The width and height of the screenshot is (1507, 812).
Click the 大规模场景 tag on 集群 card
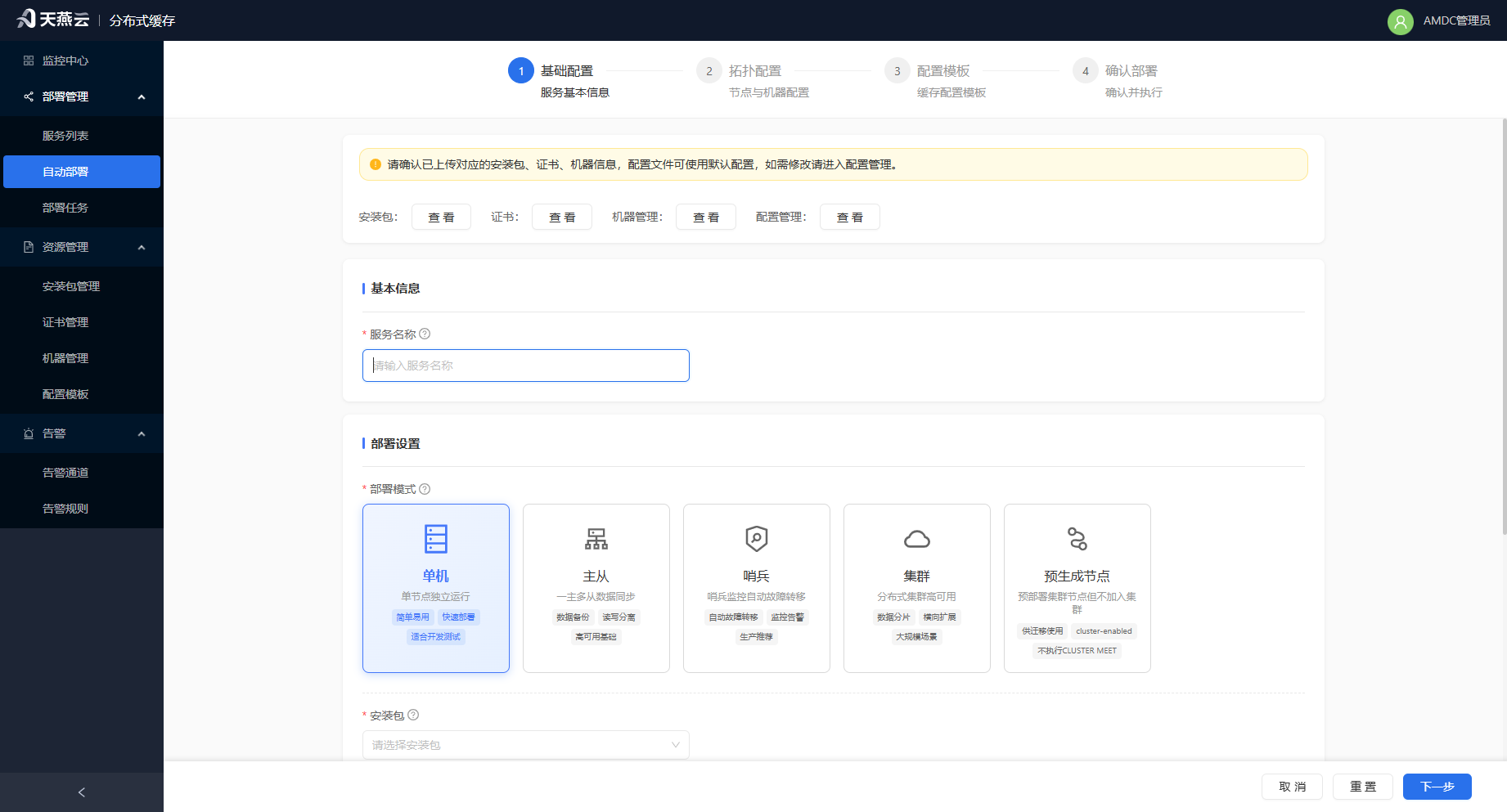pos(917,637)
